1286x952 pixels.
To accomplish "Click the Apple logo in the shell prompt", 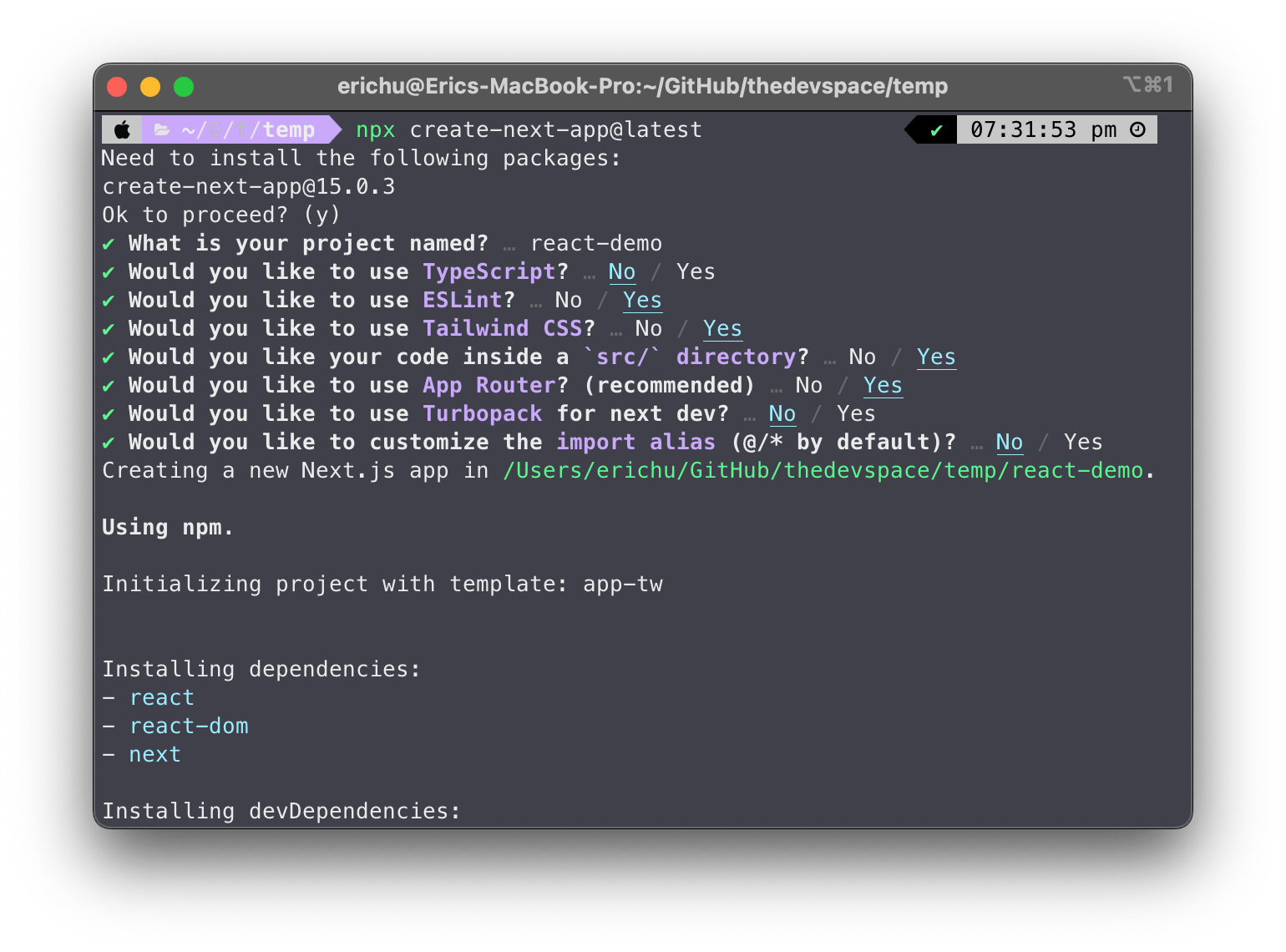I will click(x=122, y=129).
